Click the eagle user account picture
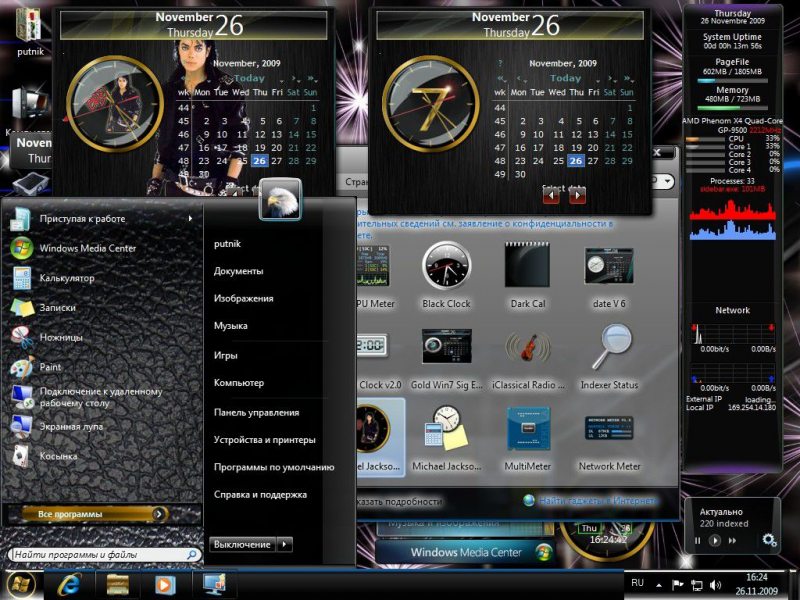Image resolution: width=800 pixels, height=600 pixels. point(280,199)
